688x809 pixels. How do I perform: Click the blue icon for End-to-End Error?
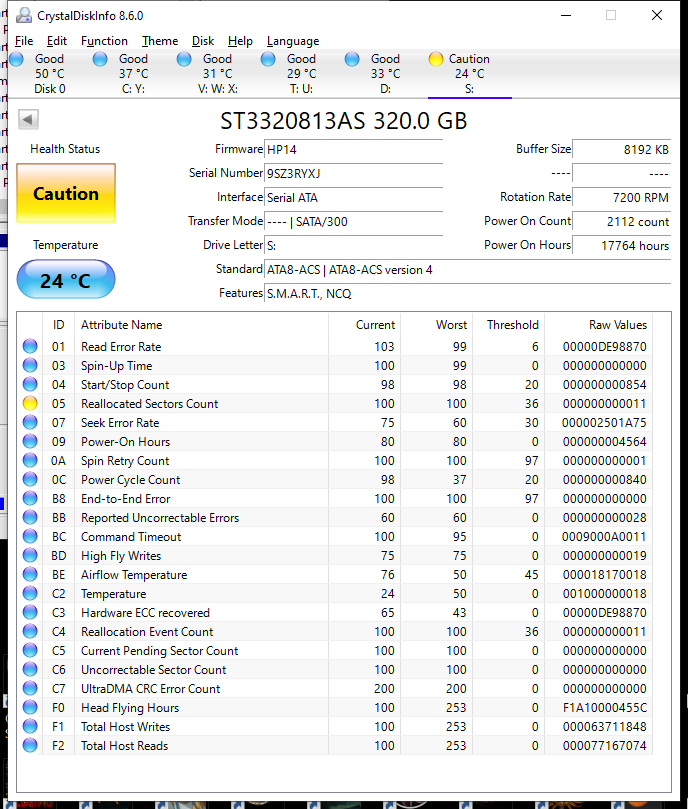click(30, 498)
